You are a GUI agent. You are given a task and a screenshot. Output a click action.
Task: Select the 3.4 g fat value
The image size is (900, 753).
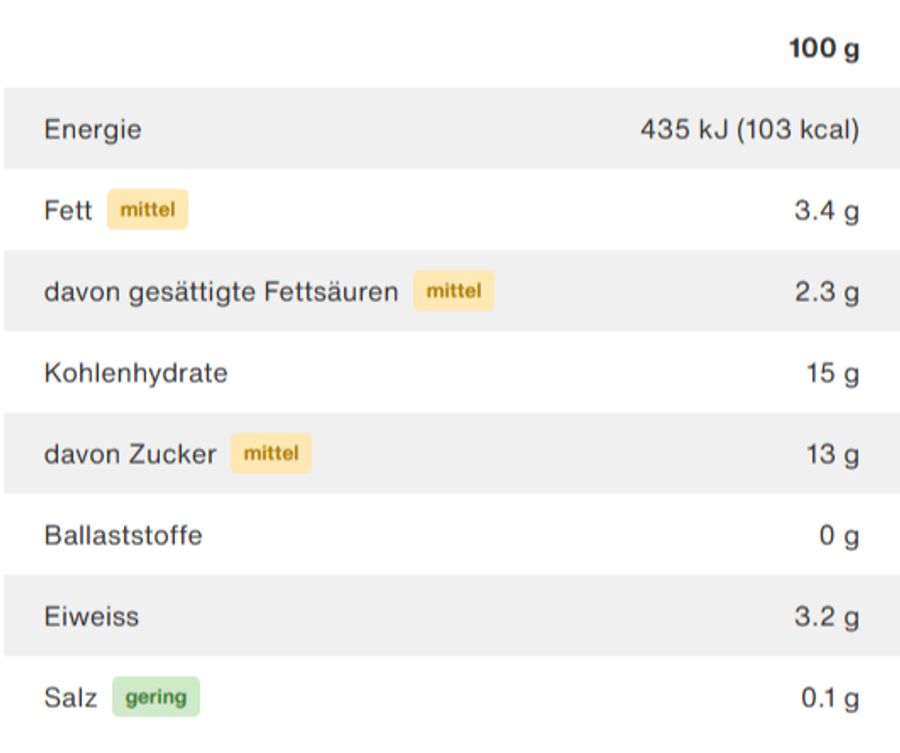click(826, 211)
